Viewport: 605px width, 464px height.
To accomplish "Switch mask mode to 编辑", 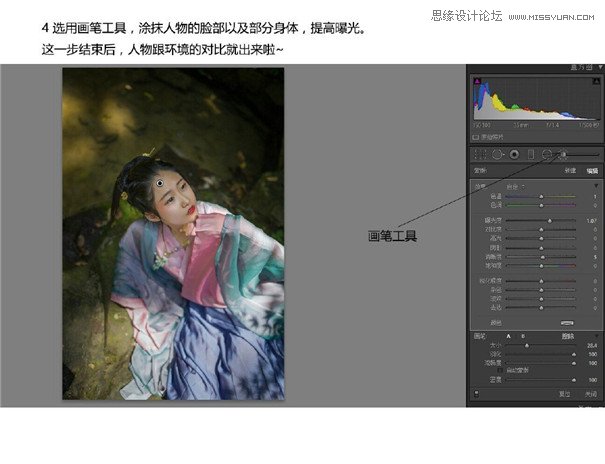I will [592, 170].
